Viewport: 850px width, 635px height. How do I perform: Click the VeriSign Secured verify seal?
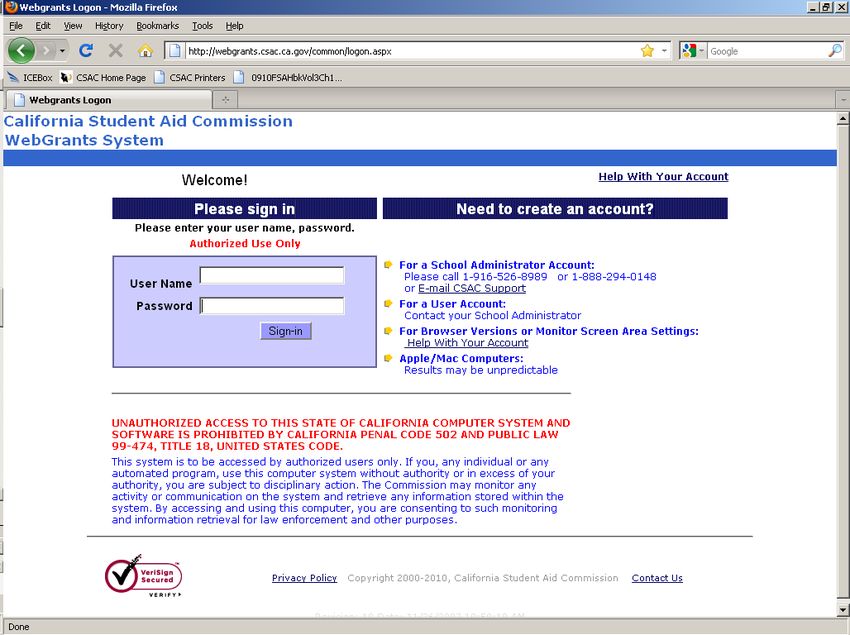click(x=144, y=576)
